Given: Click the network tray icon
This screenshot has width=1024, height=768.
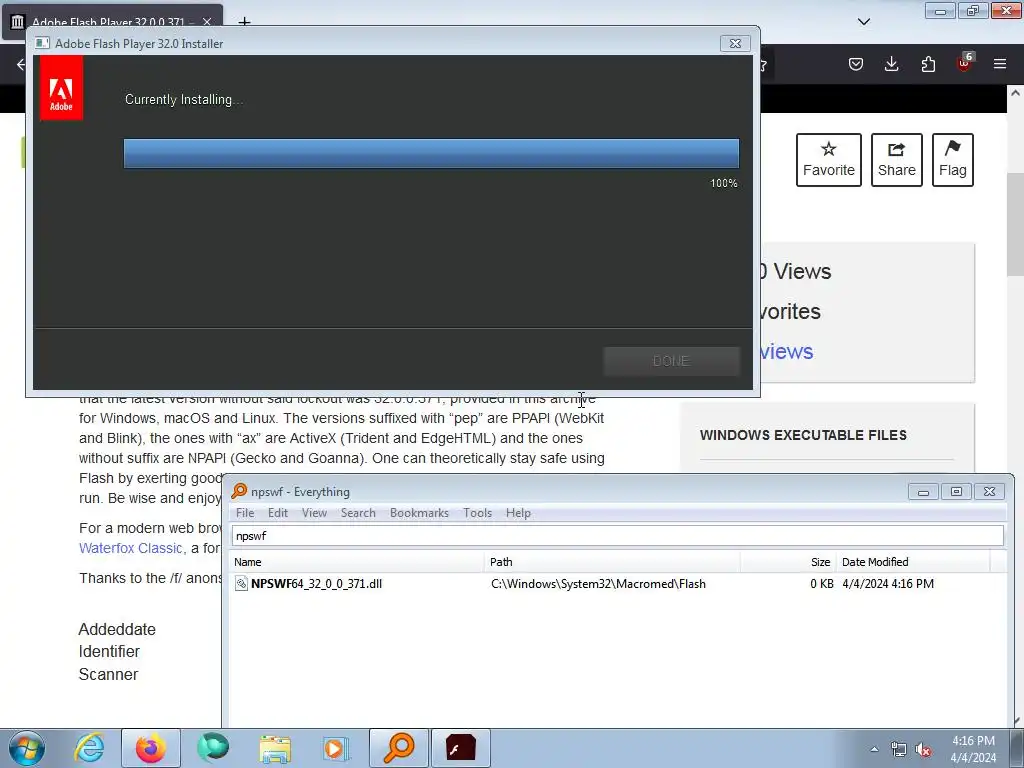Looking at the screenshot, I should pos(899,750).
